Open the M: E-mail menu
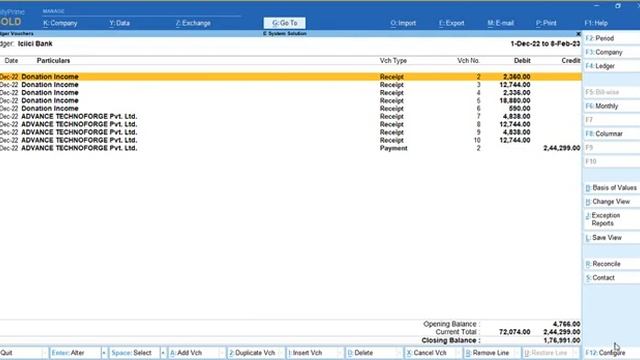 [501, 23]
